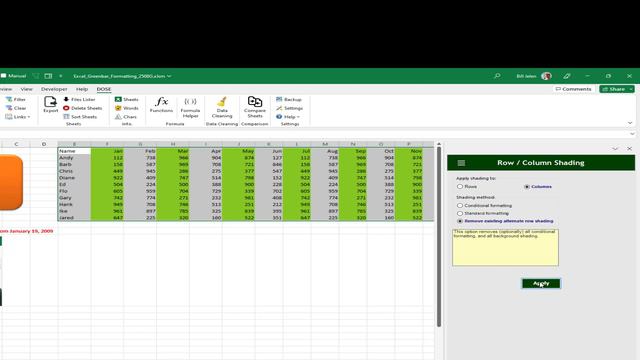Click the Manual autosave toggle in title bar
The width and height of the screenshot is (640, 360).
pos(13,76)
